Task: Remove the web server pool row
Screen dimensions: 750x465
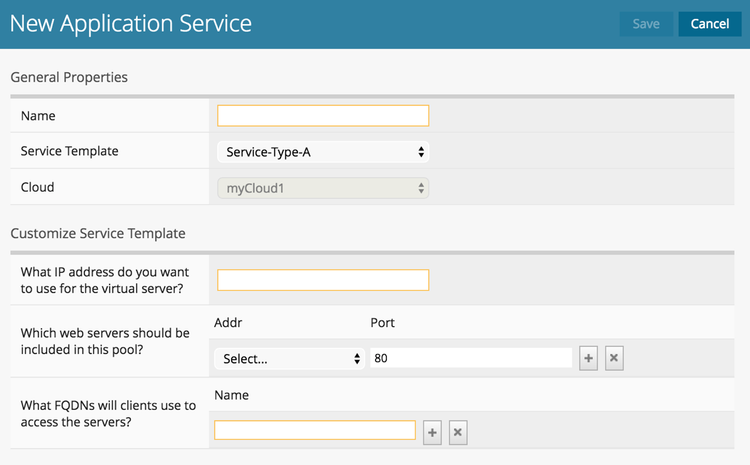Action: 615,359
